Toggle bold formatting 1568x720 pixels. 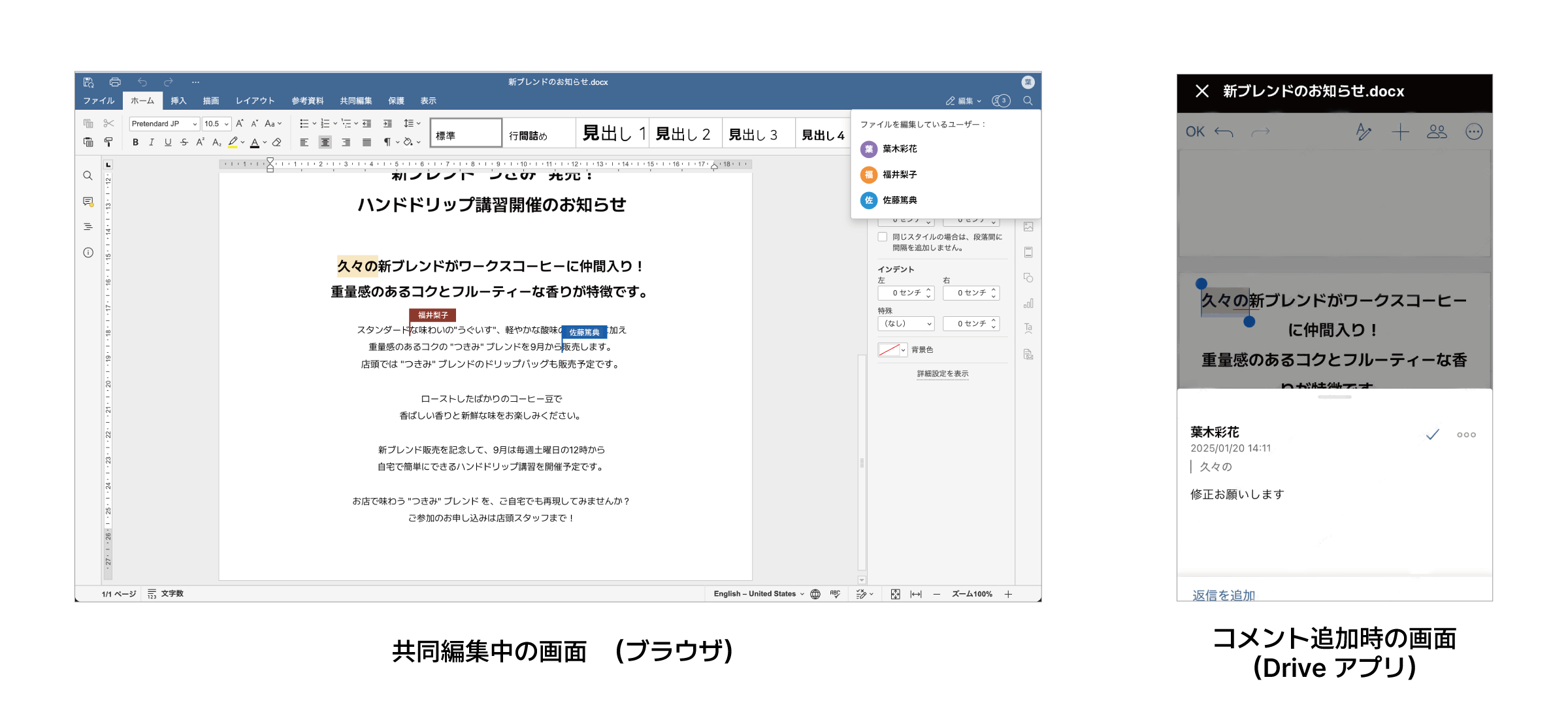click(x=135, y=142)
